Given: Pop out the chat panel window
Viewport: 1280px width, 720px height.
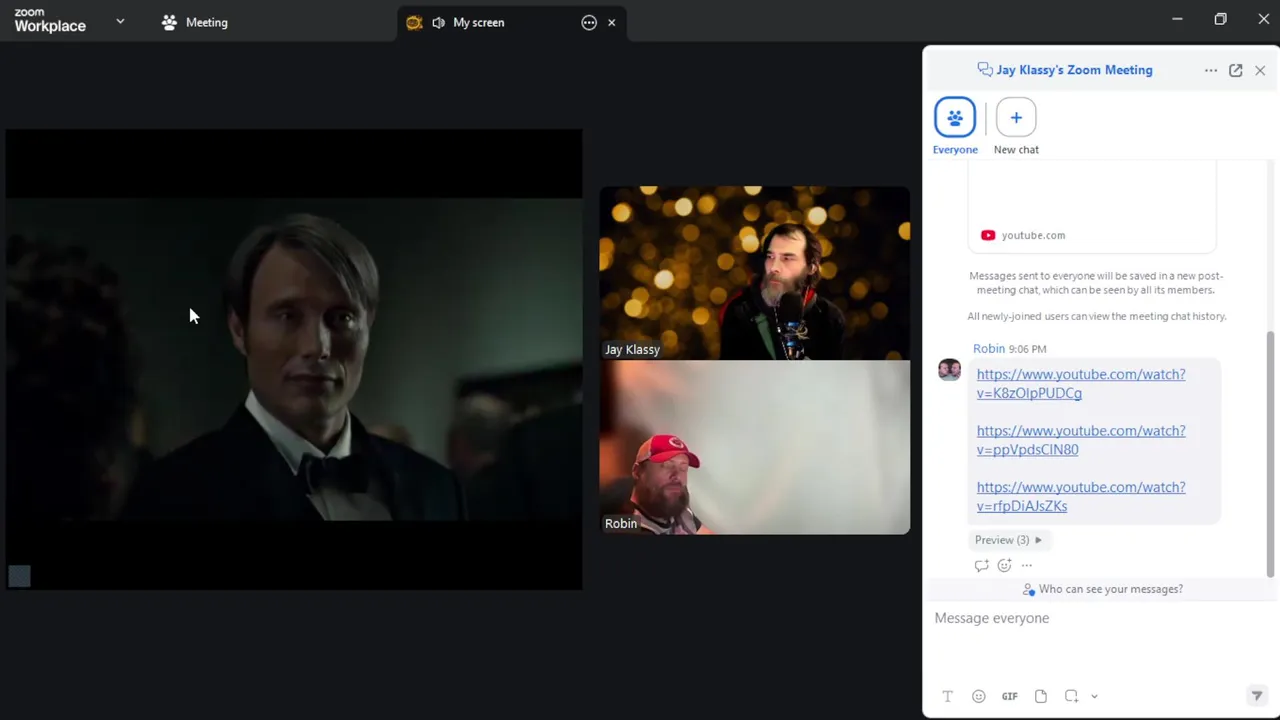Looking at the screenshot, I should (x=1236, y=70).
